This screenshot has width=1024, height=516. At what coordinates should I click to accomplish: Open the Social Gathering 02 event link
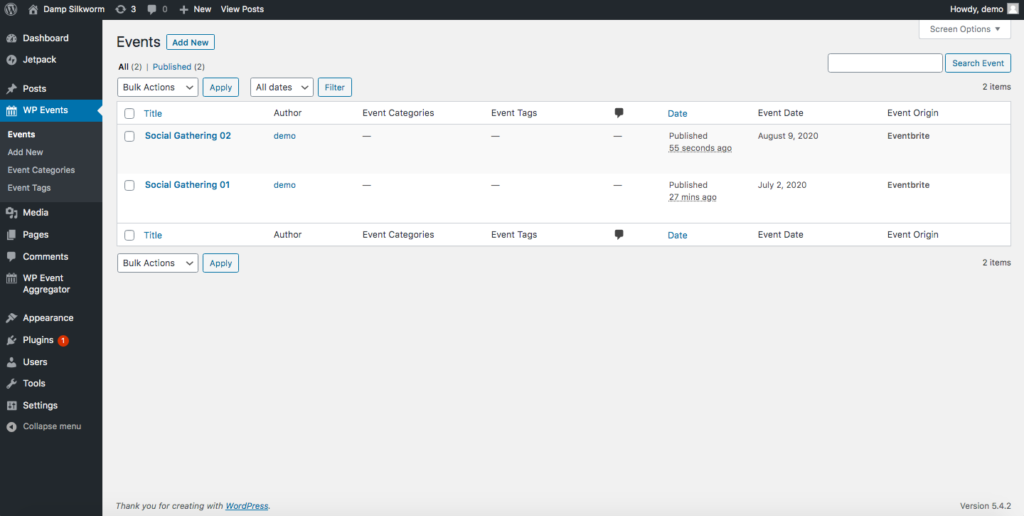(188, 136)
